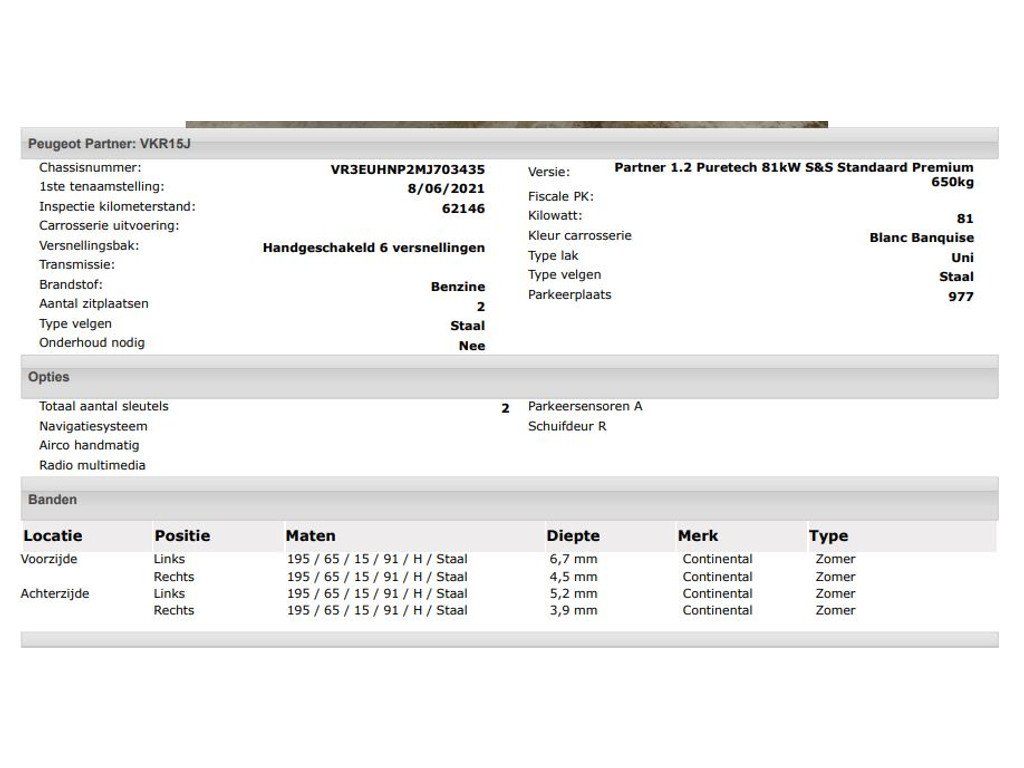1024x768 pixels.
Task: Click the Diepte column header
Action: (x=573, y=536)
